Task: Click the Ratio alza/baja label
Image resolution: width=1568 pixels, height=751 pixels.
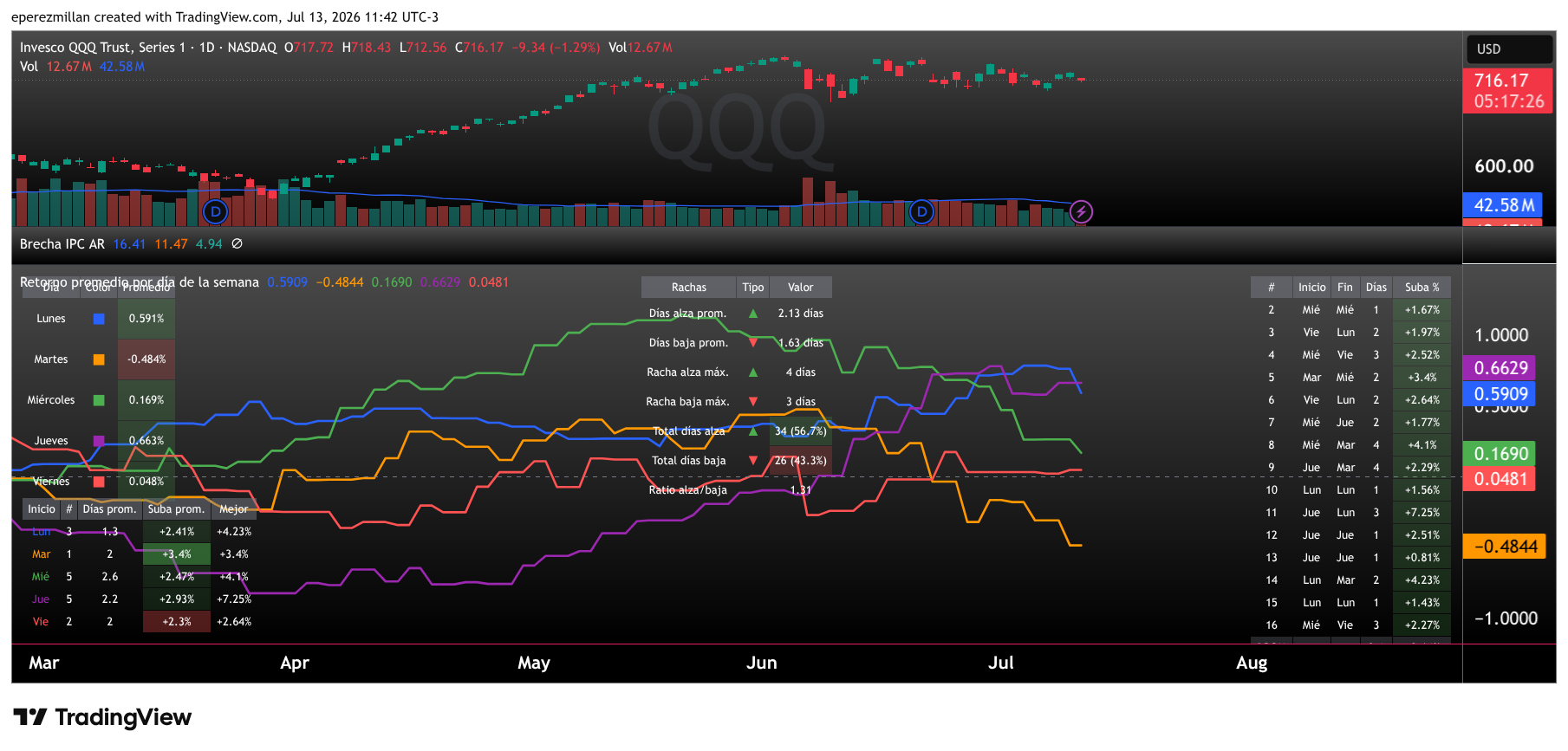Action: [688, 490]
